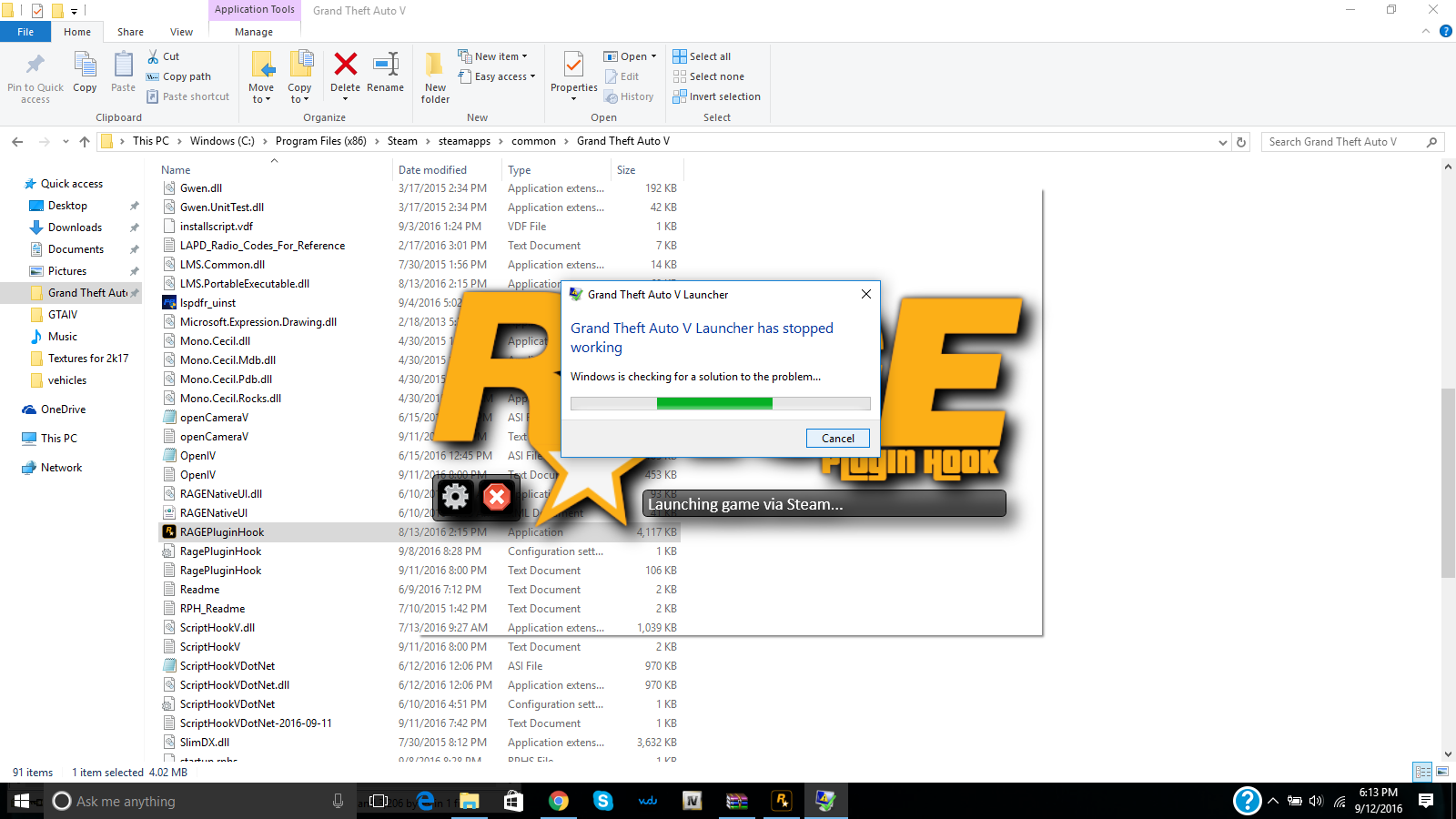Expand address bar history dropdown
The width and height of the screenshot is (1456, 819).
[1222, 142]
